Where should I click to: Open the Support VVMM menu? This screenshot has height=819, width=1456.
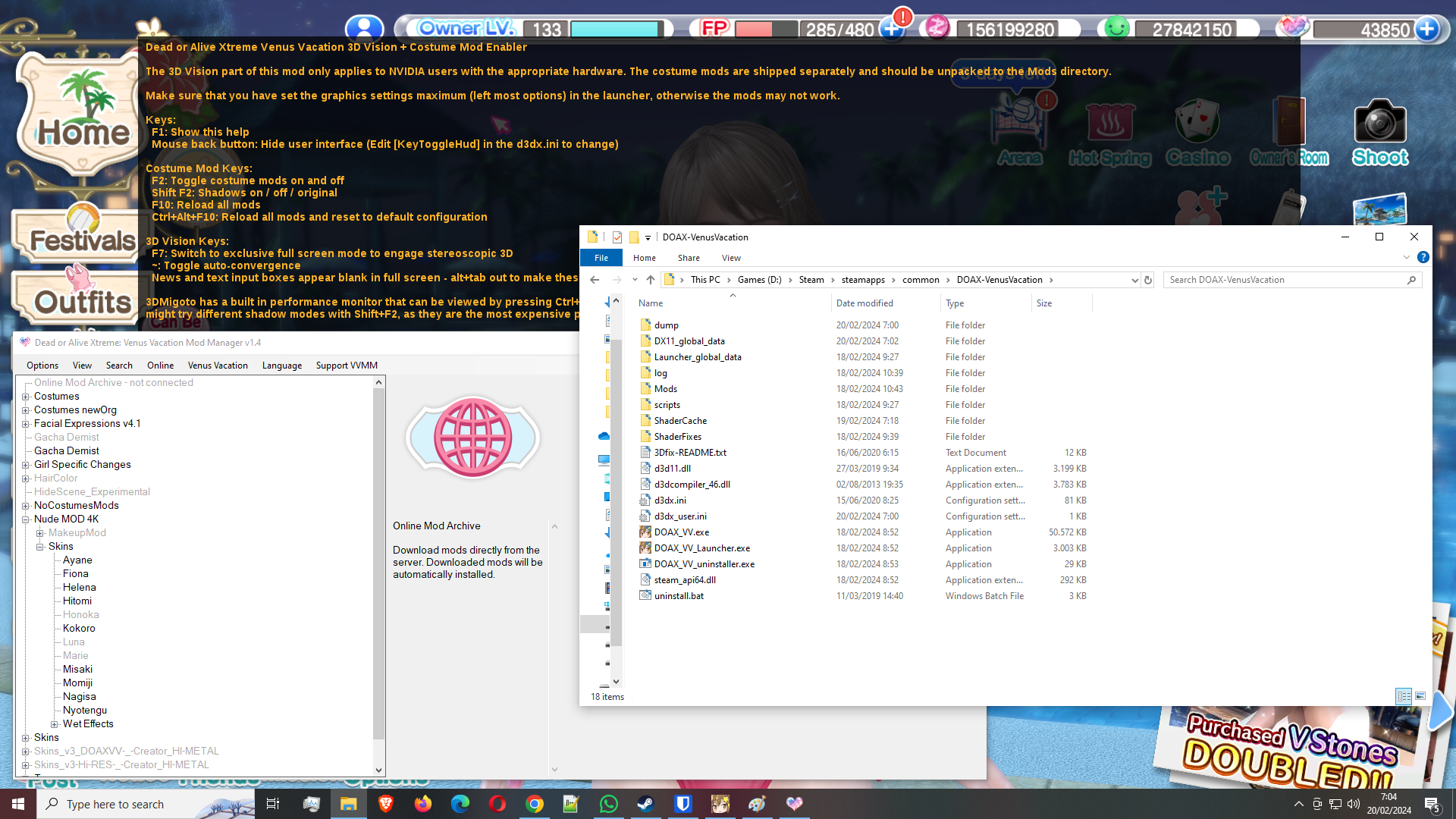(347, 366)
